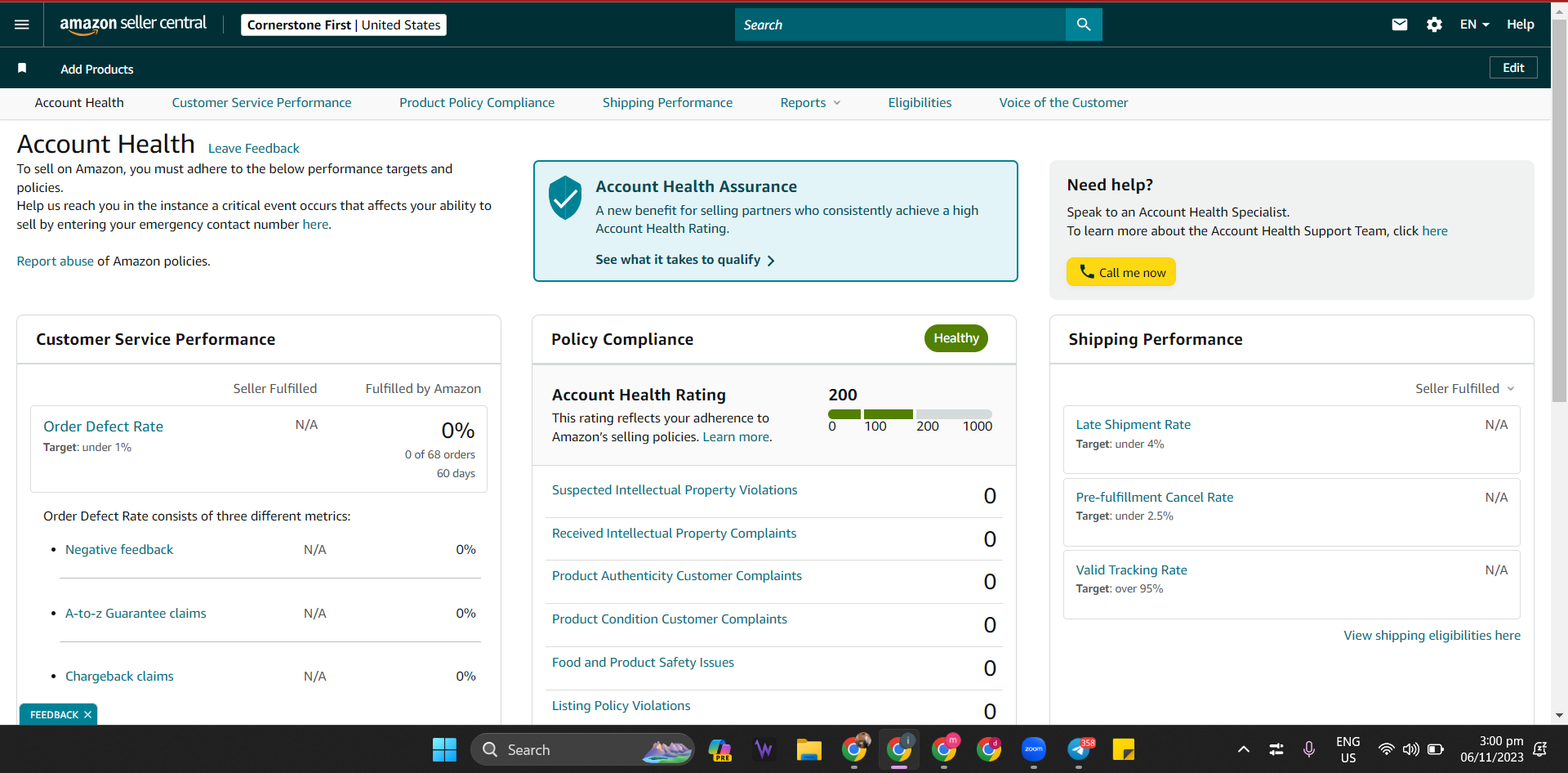
Task: Click See what it takes to qualify
Action: (x=684, y=260)
